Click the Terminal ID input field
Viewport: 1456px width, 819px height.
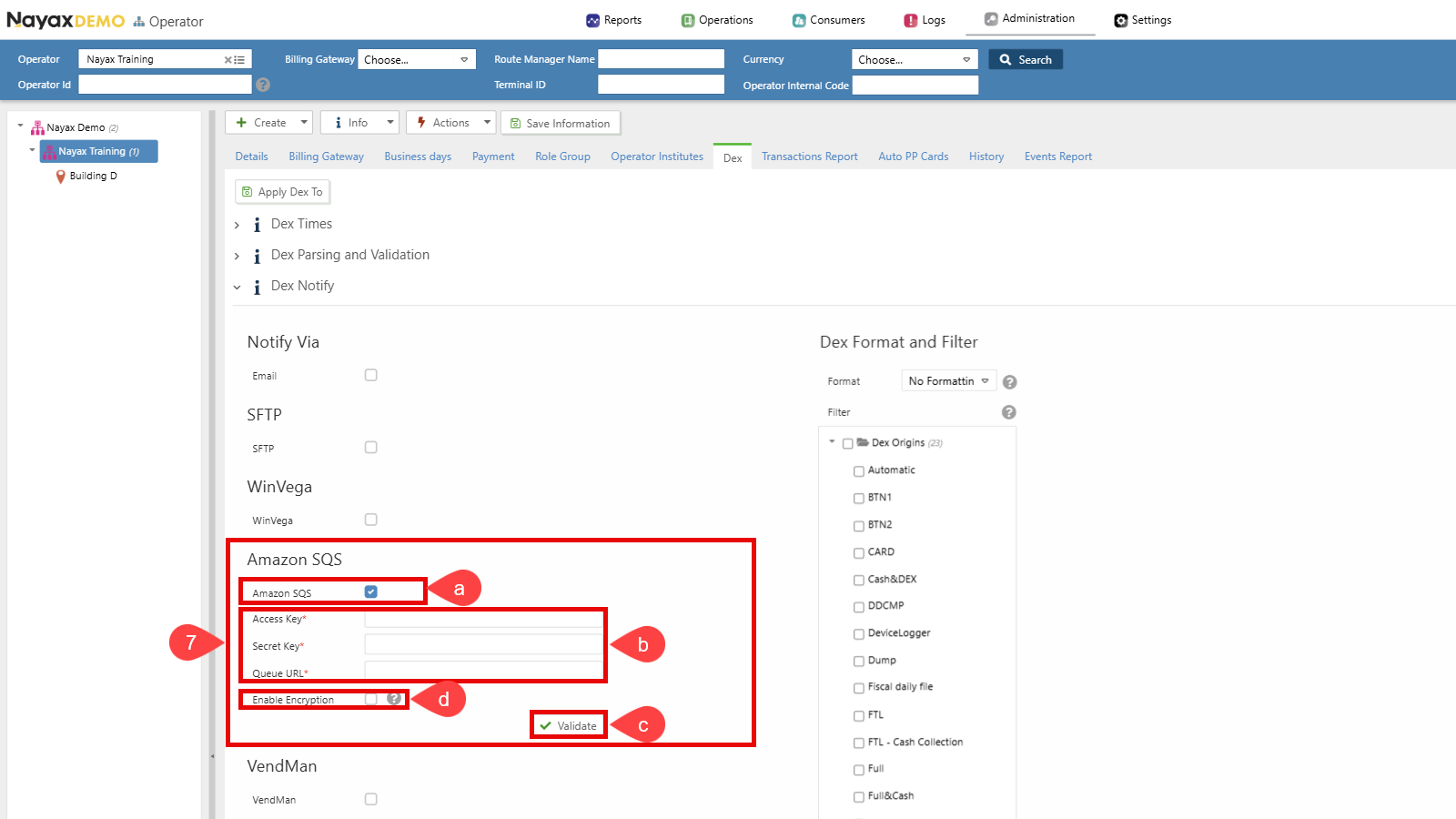click(x=661, y=85)
